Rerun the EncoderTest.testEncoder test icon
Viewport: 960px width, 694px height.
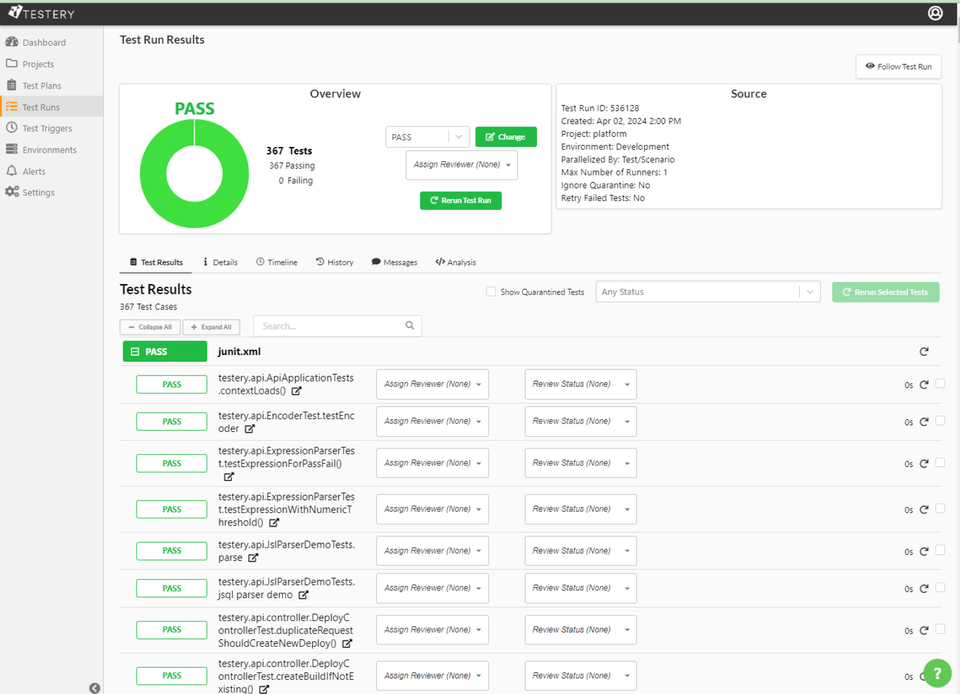click(x=924, y=422)
